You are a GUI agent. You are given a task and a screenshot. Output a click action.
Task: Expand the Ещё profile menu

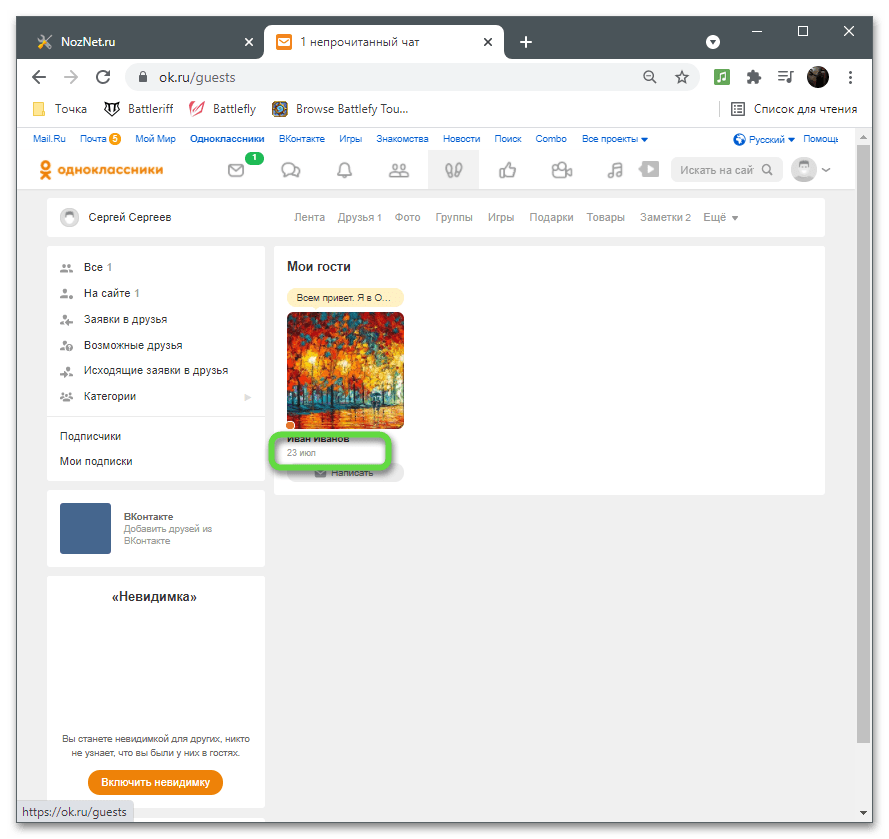point(720,217)
